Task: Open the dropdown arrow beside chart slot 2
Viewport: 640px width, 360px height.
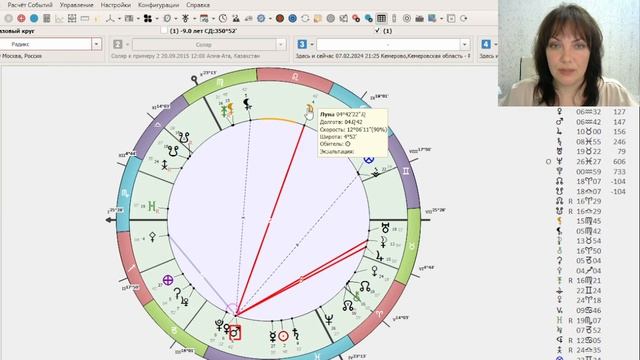Action: (127, 44)
